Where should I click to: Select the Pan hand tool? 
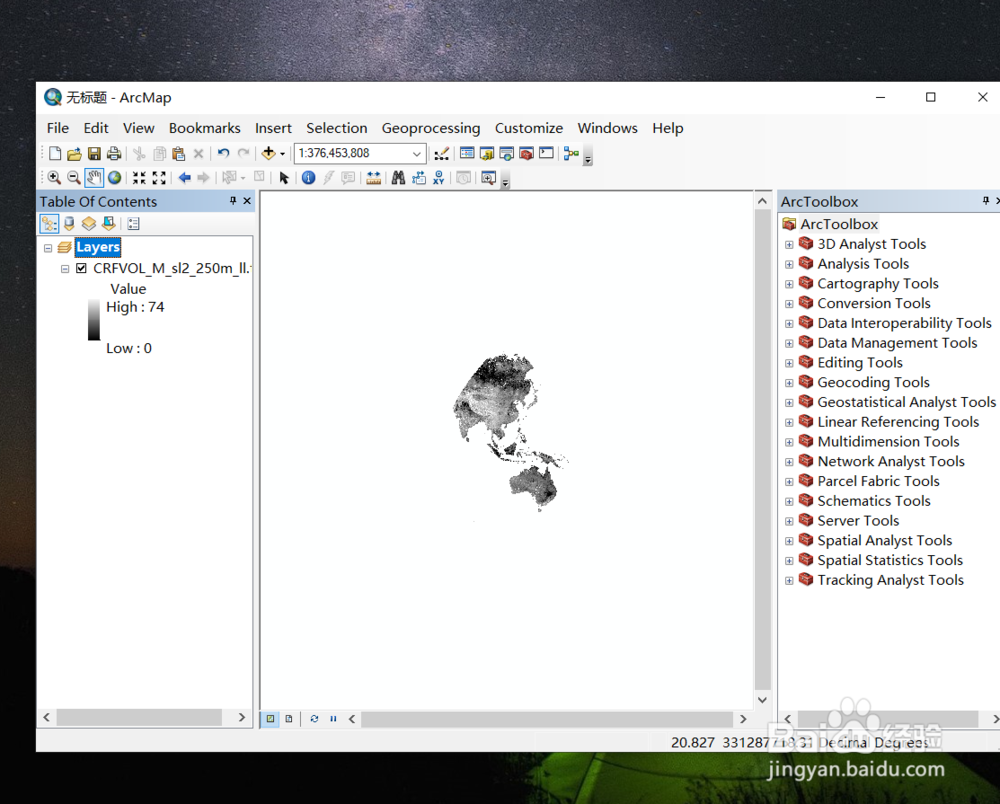pos(94,178)
